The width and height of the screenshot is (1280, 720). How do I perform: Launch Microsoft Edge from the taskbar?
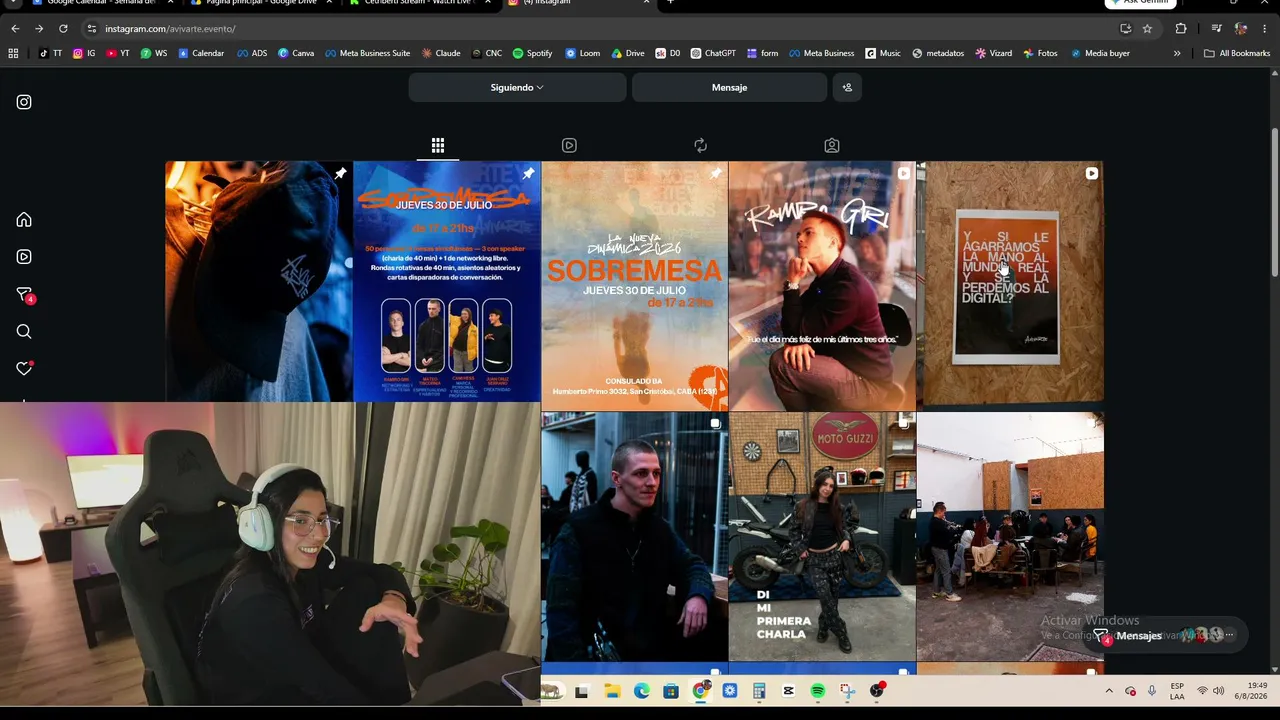point(641,691)
